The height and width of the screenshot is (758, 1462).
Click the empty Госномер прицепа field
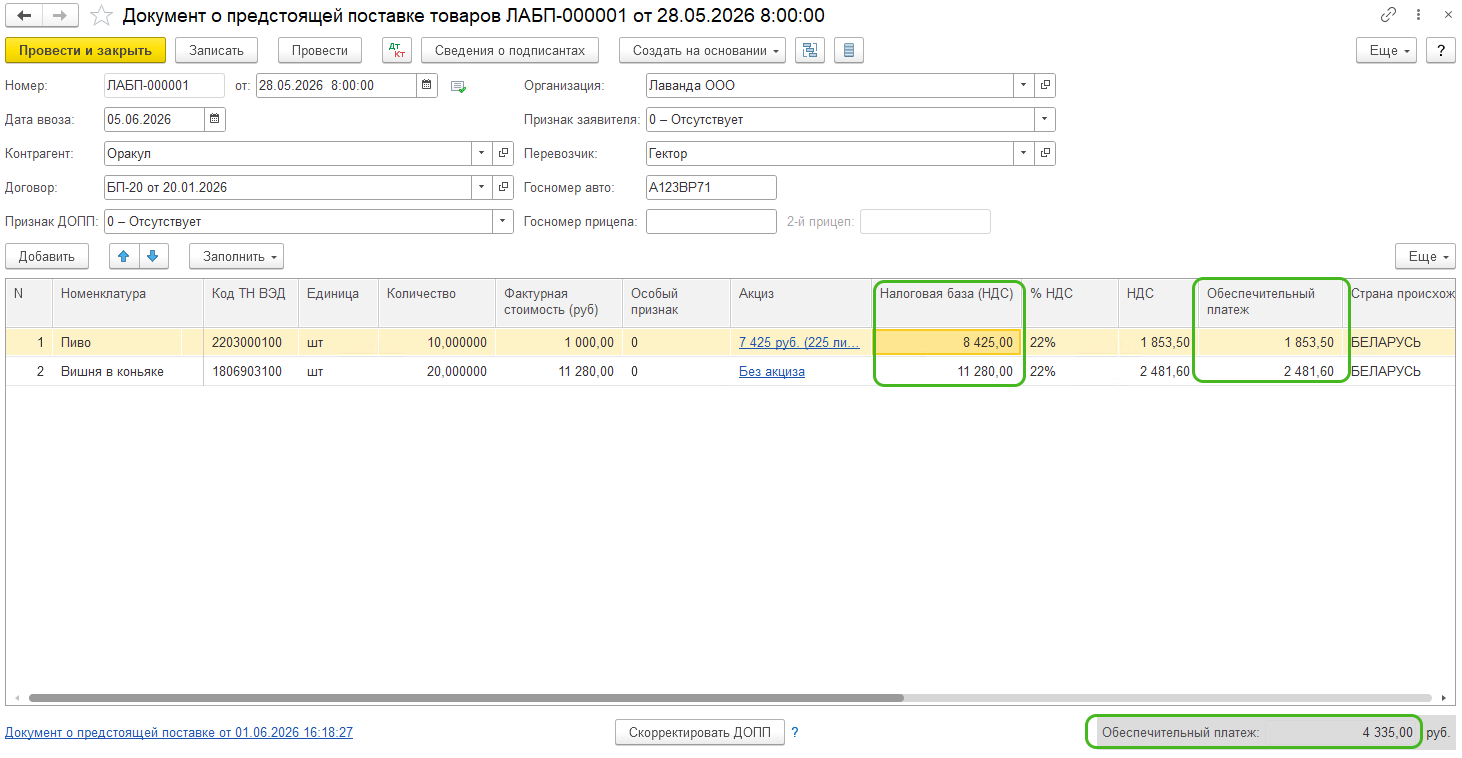point(711,222)
